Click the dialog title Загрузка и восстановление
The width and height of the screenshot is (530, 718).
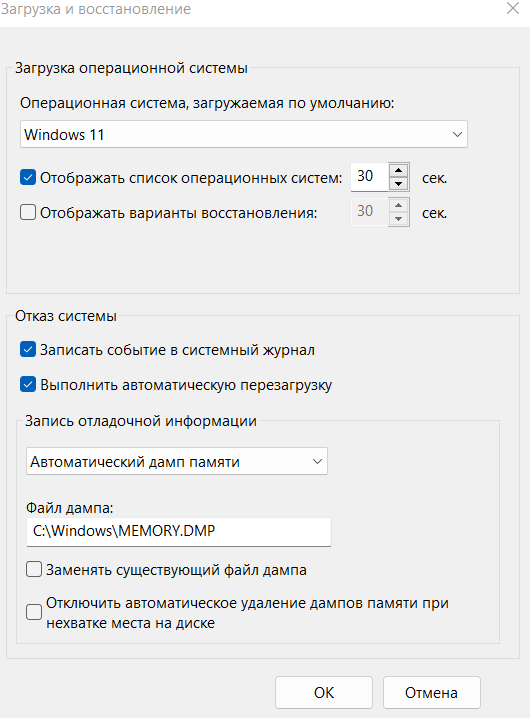[x=96, y=9]
